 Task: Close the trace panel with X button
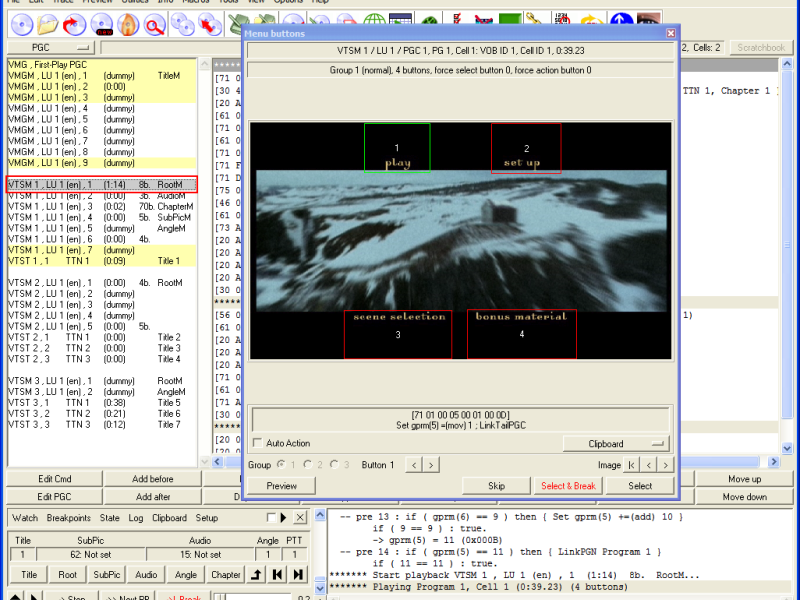coord(300,518)
